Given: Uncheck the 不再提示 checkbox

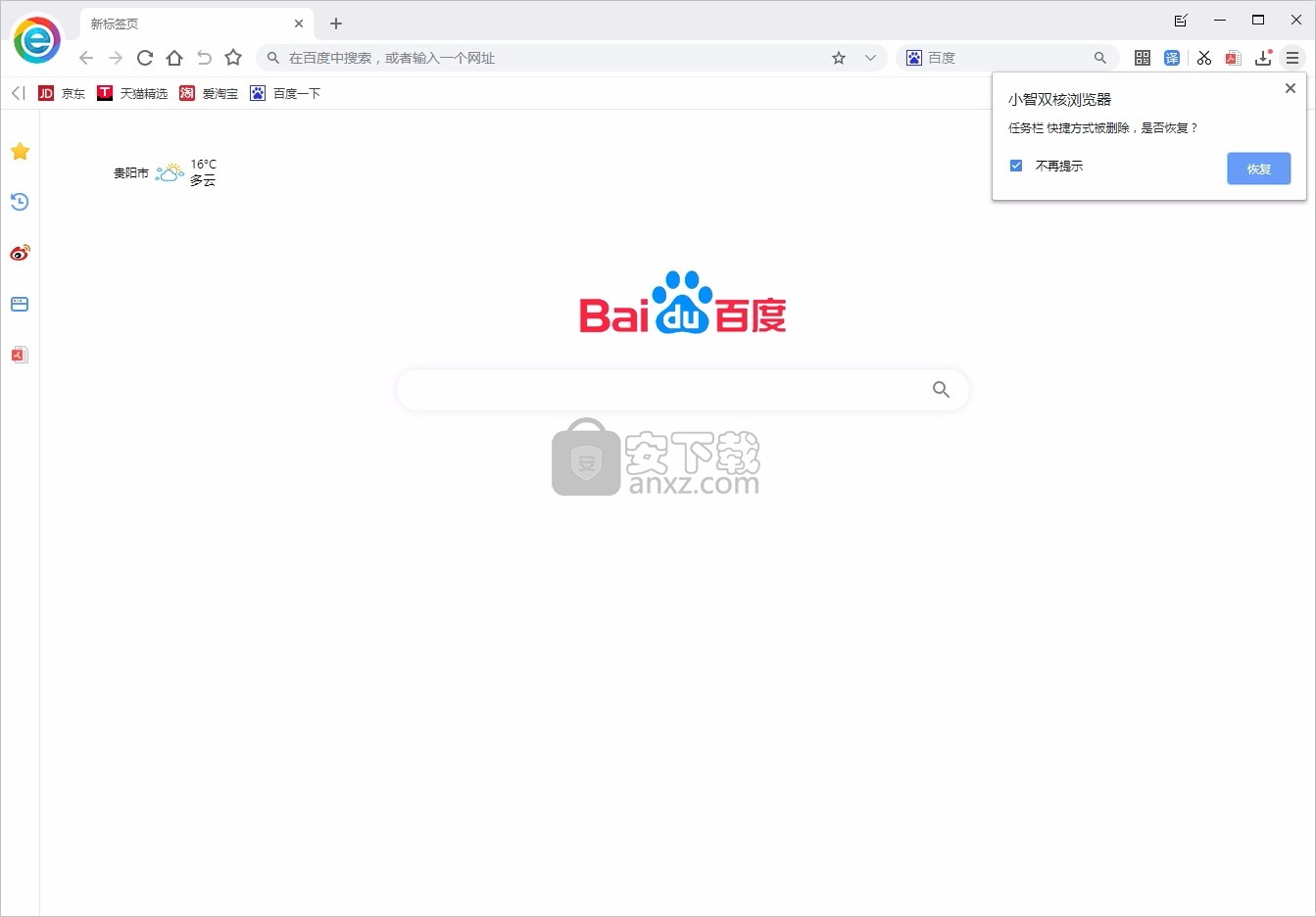Looking at the screenshot, I should (1016, 166).
